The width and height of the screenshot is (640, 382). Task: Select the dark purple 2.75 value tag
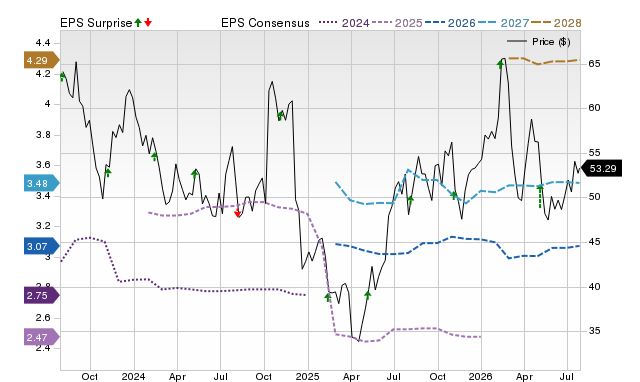[42, 295]
